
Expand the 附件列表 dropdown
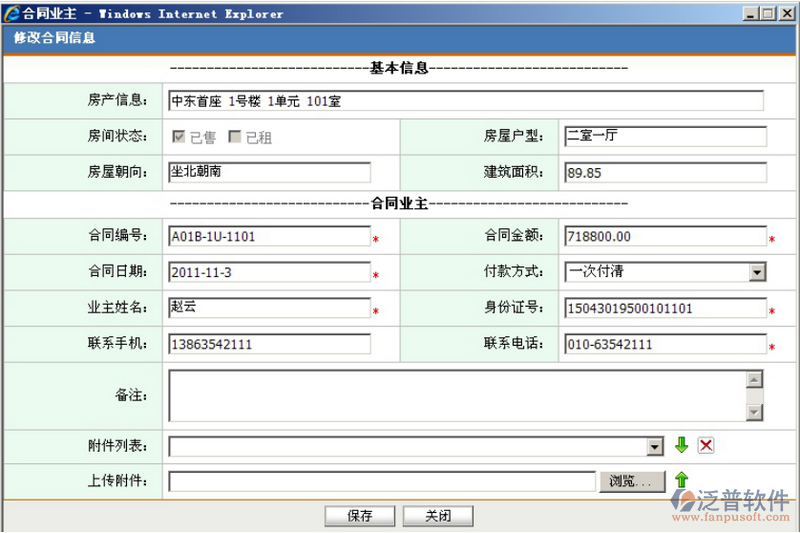tap(655, 447)
